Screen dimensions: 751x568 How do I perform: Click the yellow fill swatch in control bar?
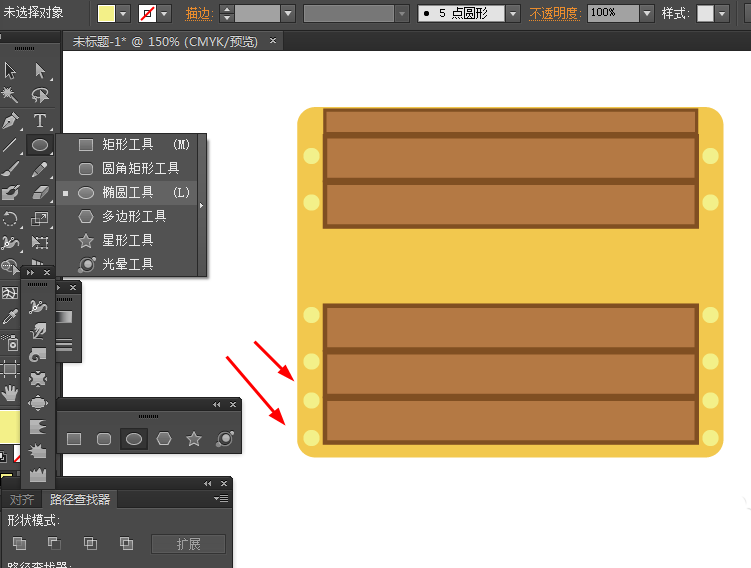106,14
